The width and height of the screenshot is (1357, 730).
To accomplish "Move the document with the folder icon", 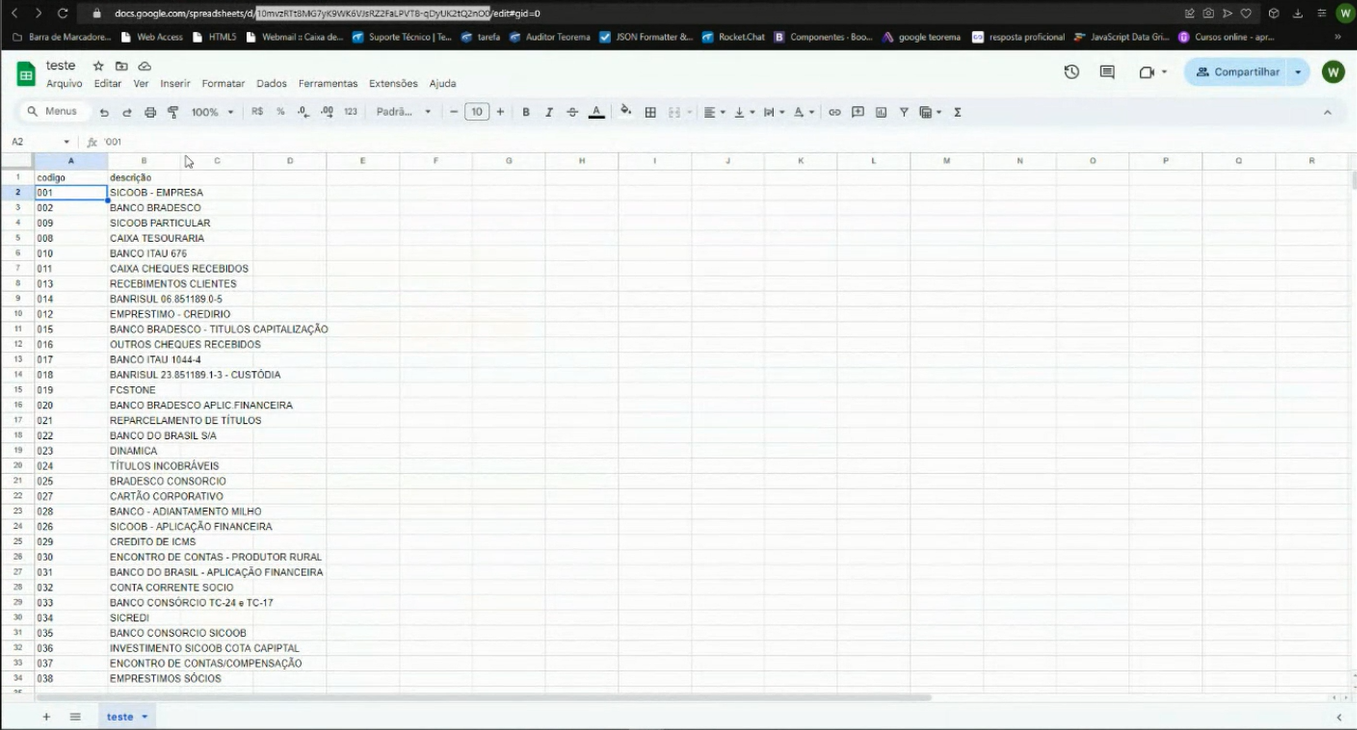I will coord(121,66).
